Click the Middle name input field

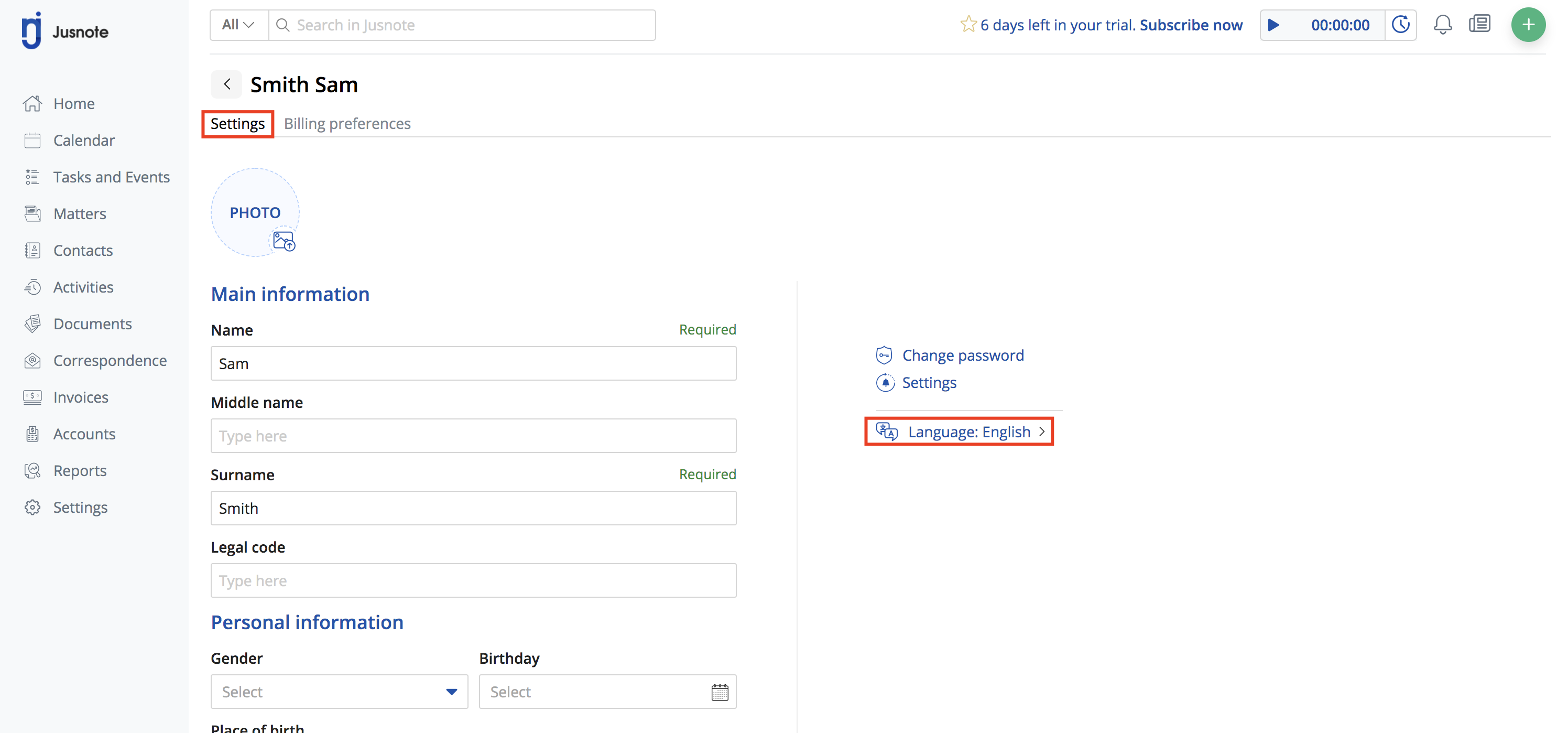(474, 436)
